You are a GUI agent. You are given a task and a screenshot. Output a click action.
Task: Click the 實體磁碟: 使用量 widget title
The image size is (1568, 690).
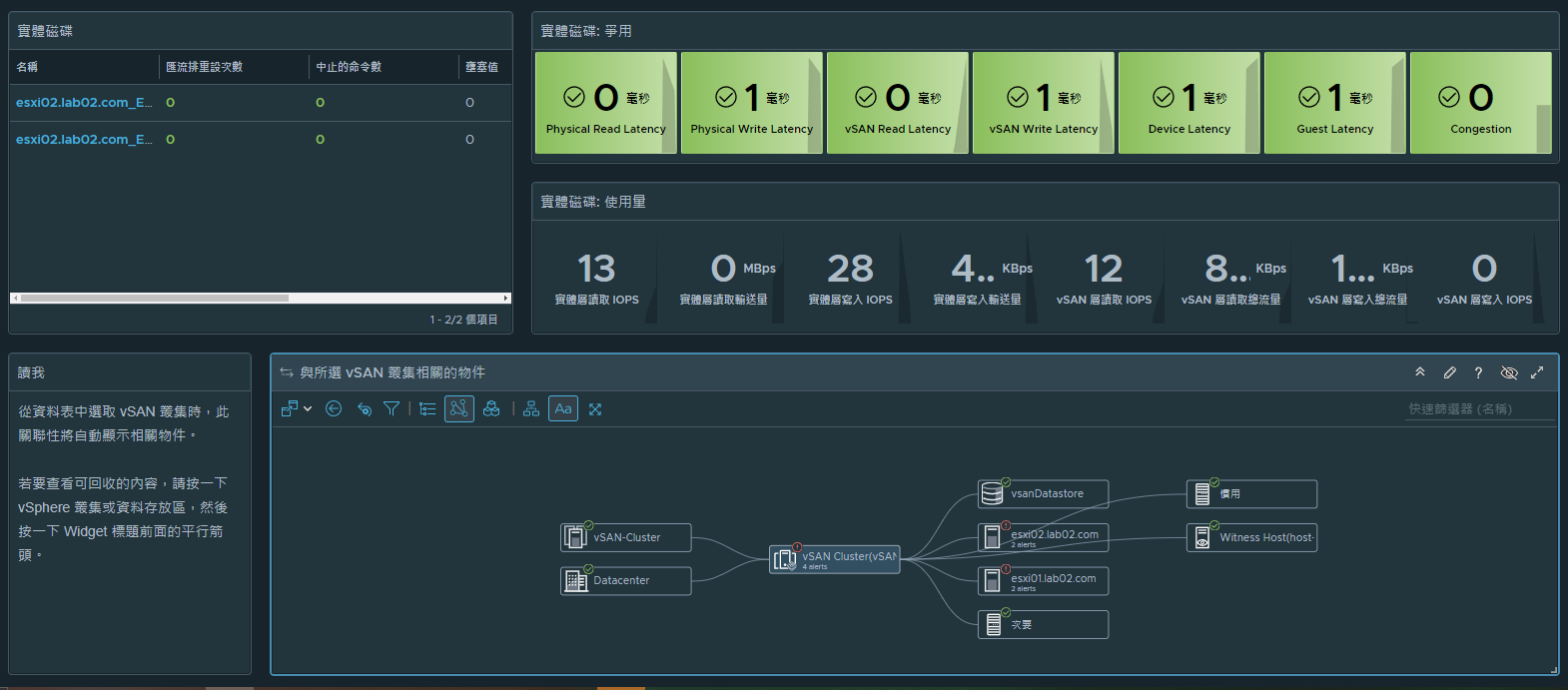593,202
